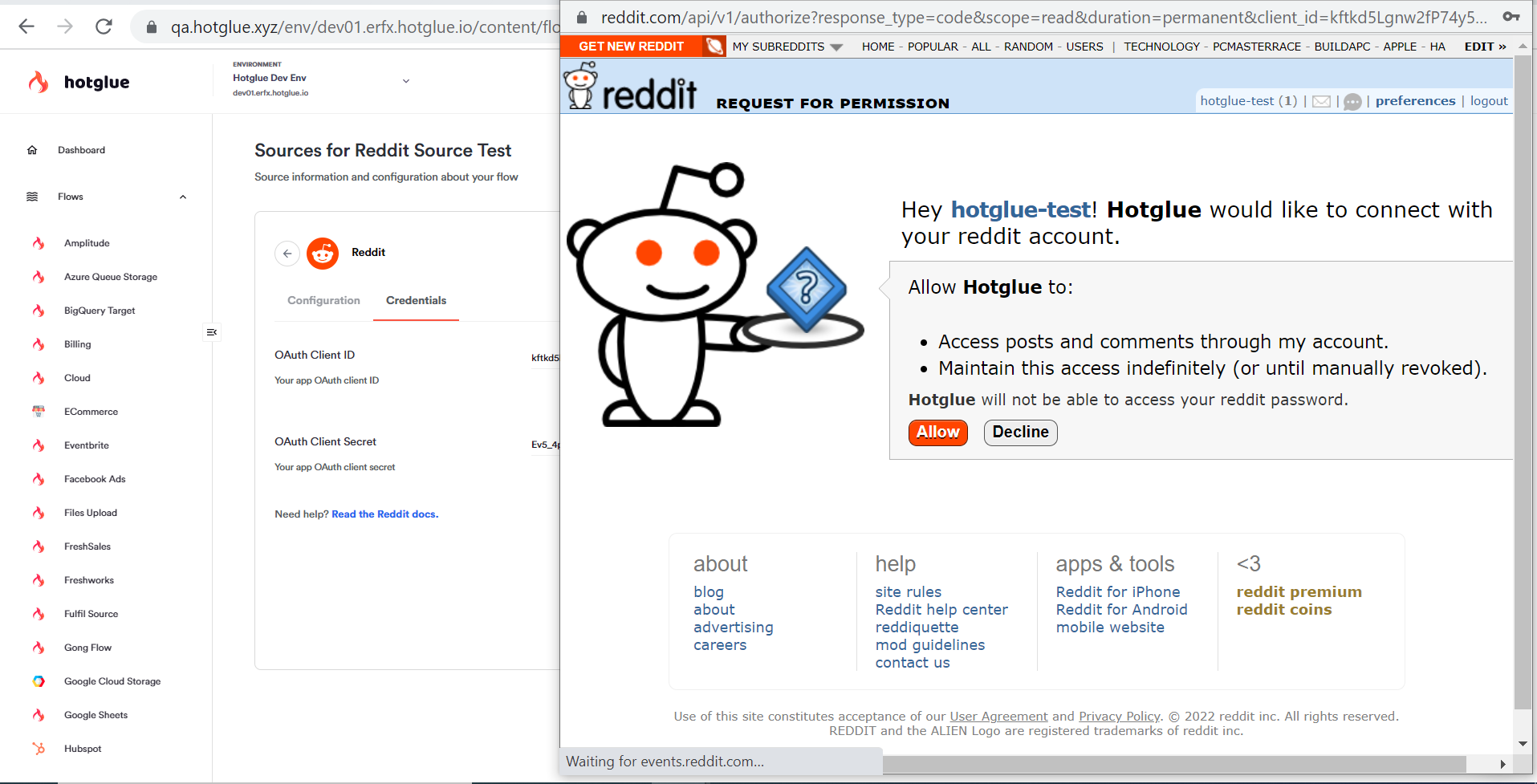Collapse the sidebar with the toggle icon
The width and height of the screenshot is (1537, 784).
tap(212, 331)
